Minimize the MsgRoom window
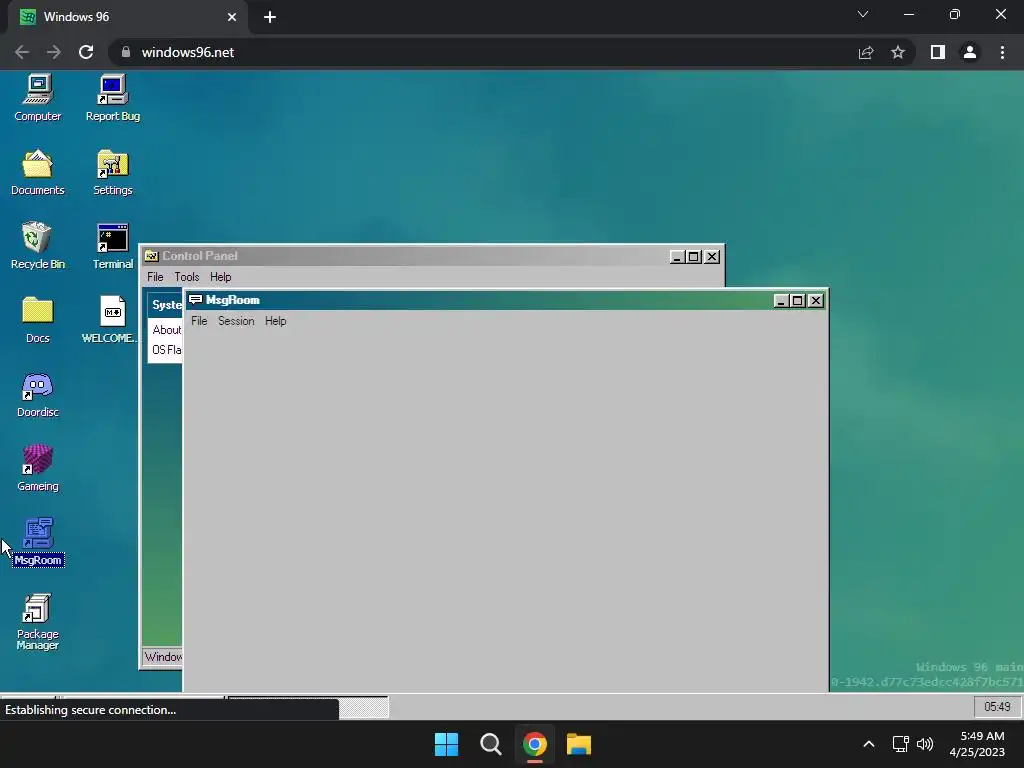Viewport: 1024px width, 768px height. coord(780,300)
